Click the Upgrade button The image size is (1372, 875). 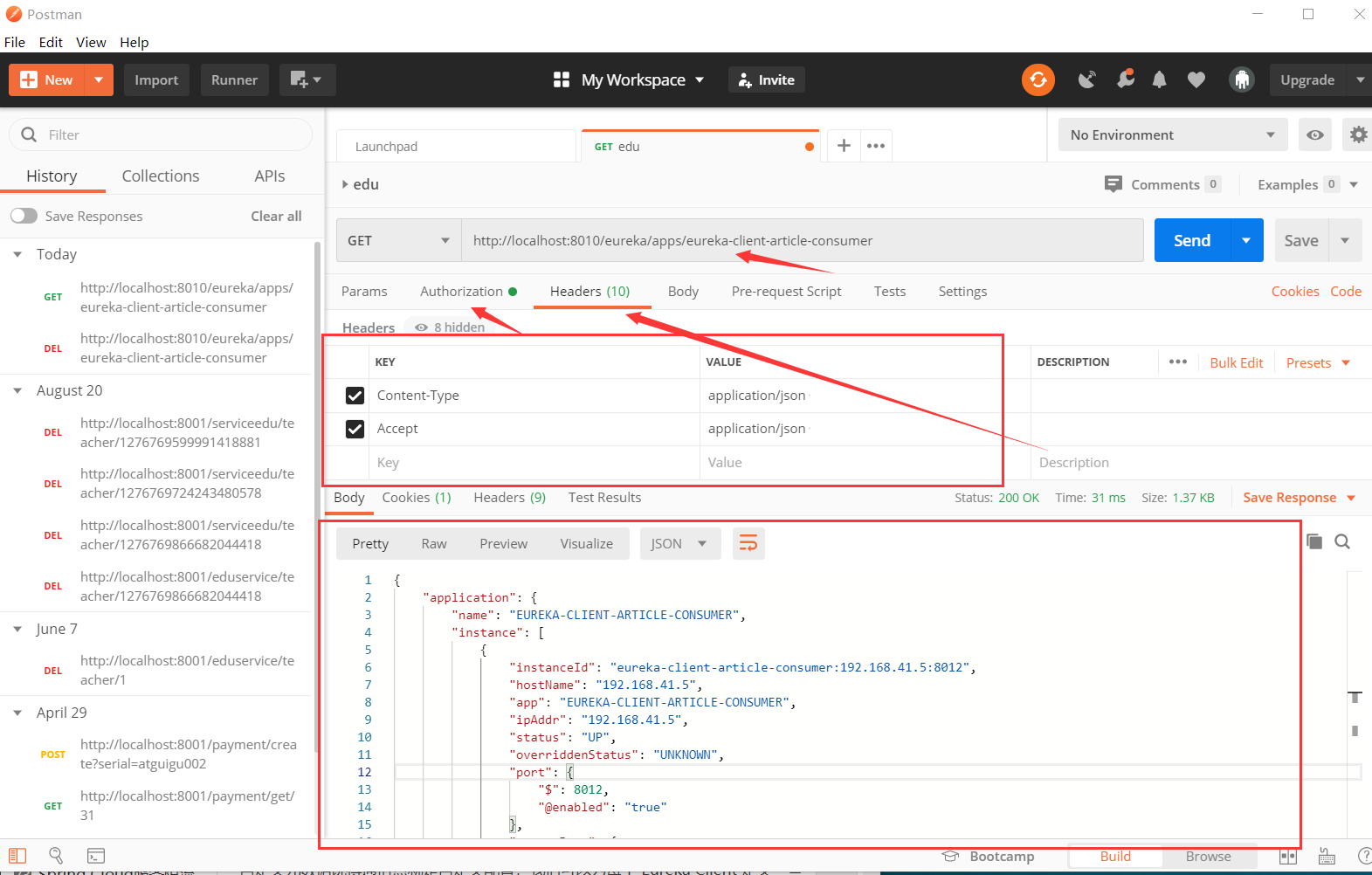click(x=1307, y=79)
